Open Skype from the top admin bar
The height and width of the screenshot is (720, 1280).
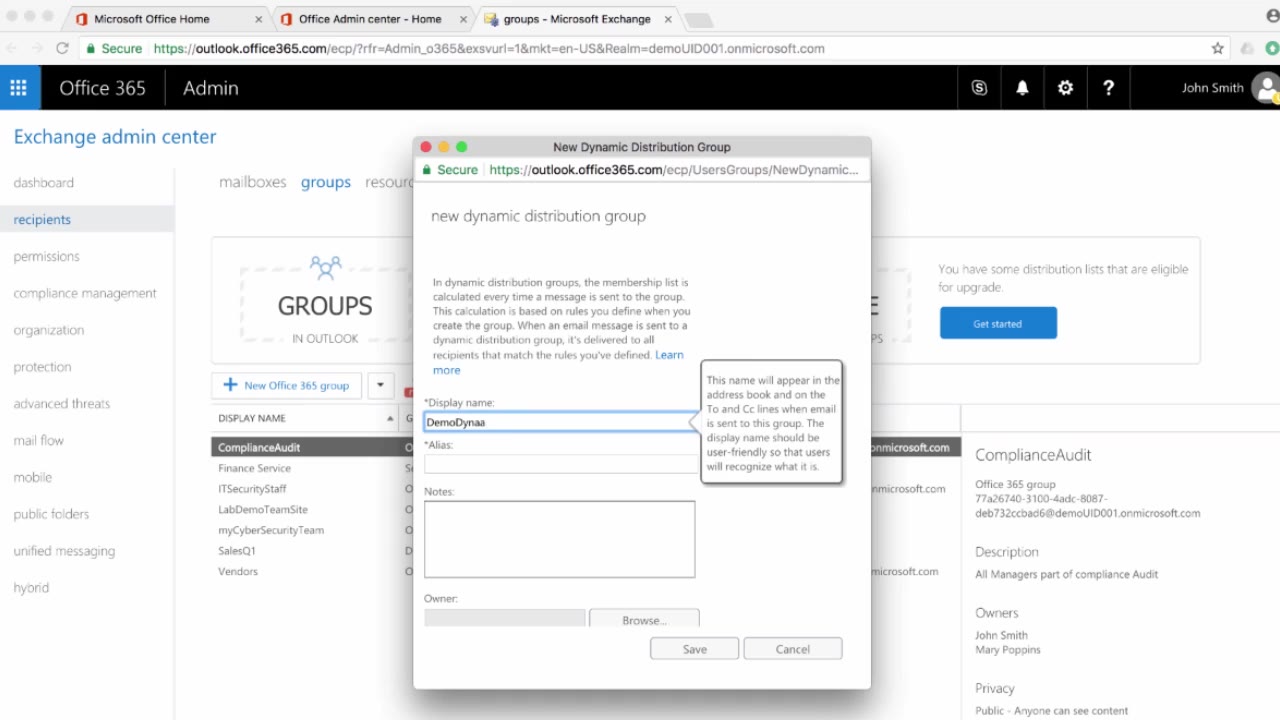click(x=979, y=88)
